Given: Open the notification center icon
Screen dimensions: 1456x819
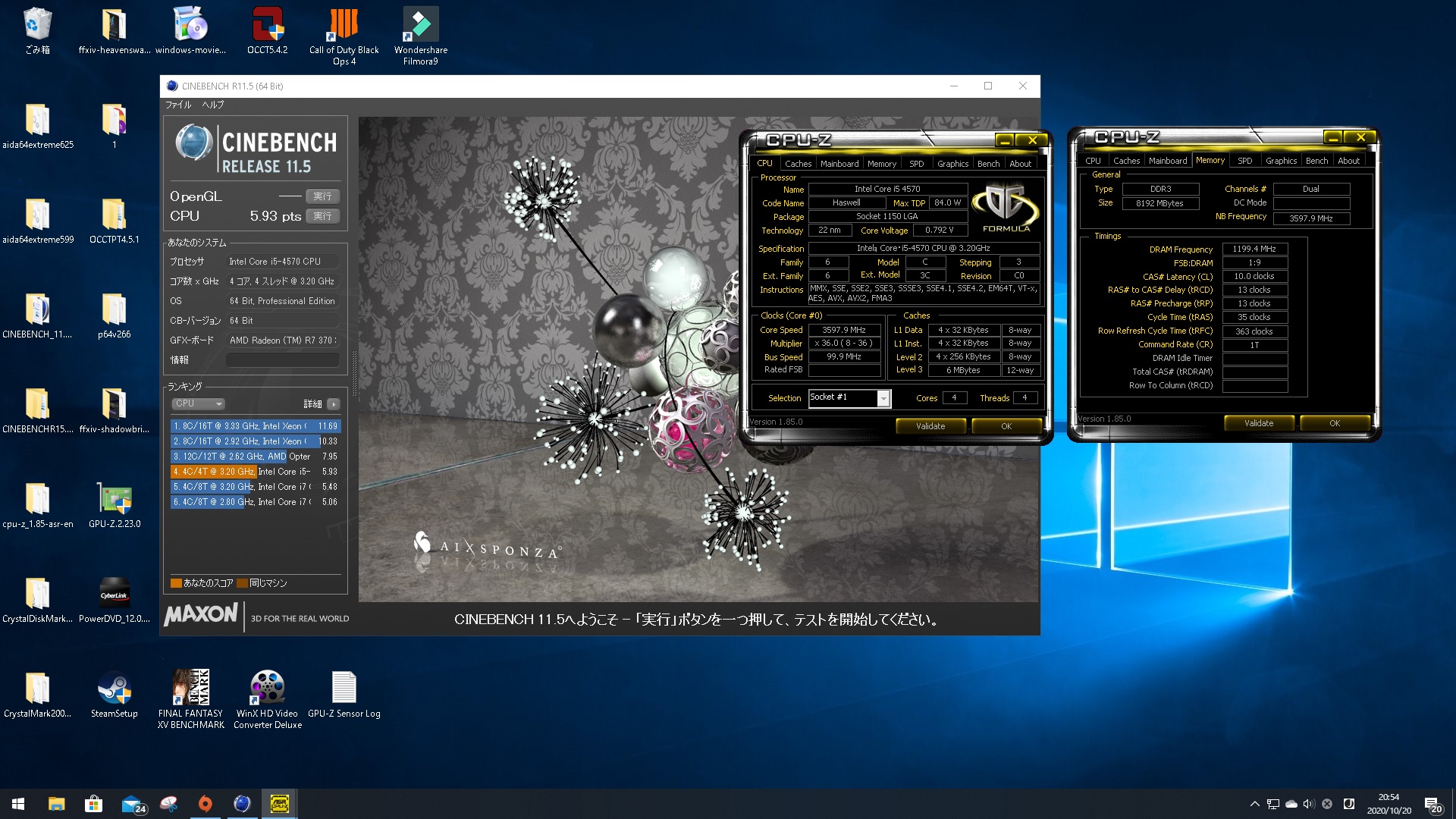Looking at the screenshot, I should [x=1432, y=804].
